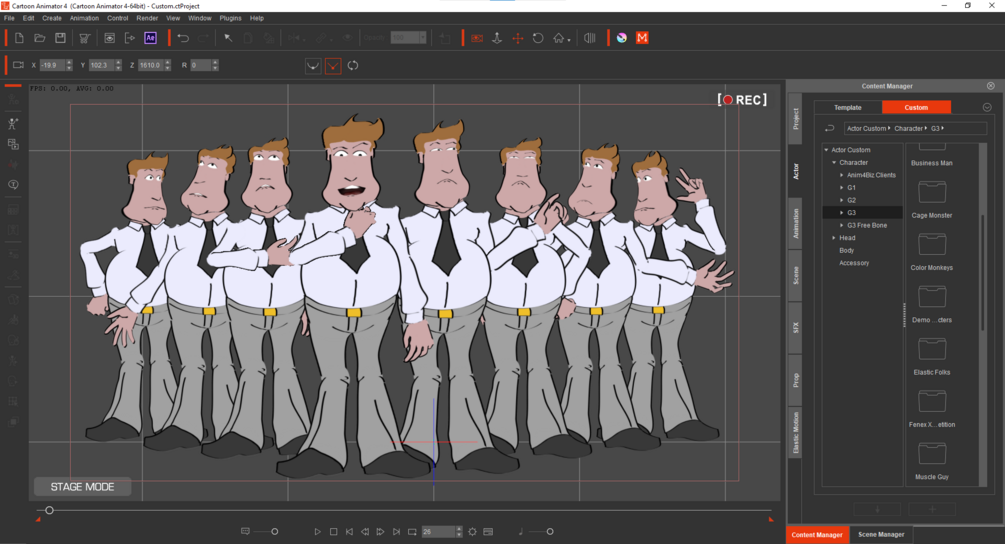
Task: Click the current frame field showing 26
Action: point(438,532)
